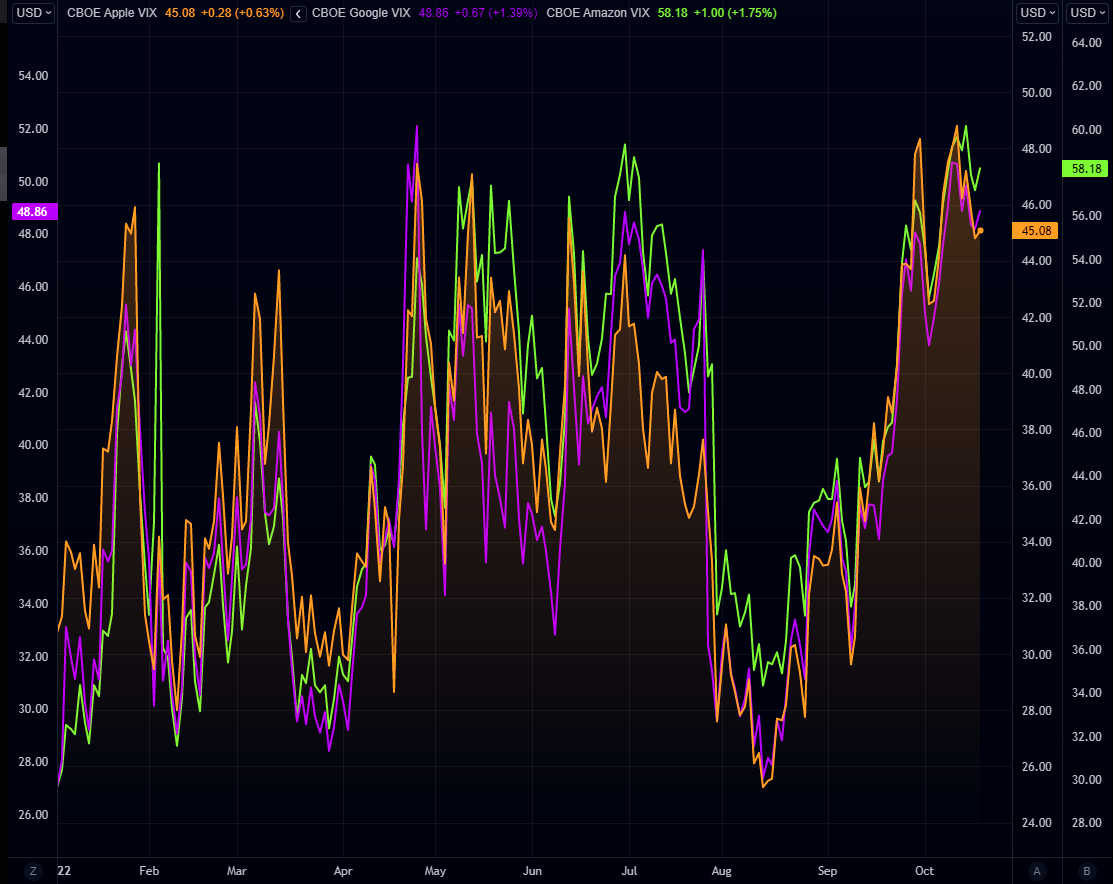Viewport: 1113px width, 884px height.
Task: Click the Mar label on the time axis
Action: (x=236, y=871)
